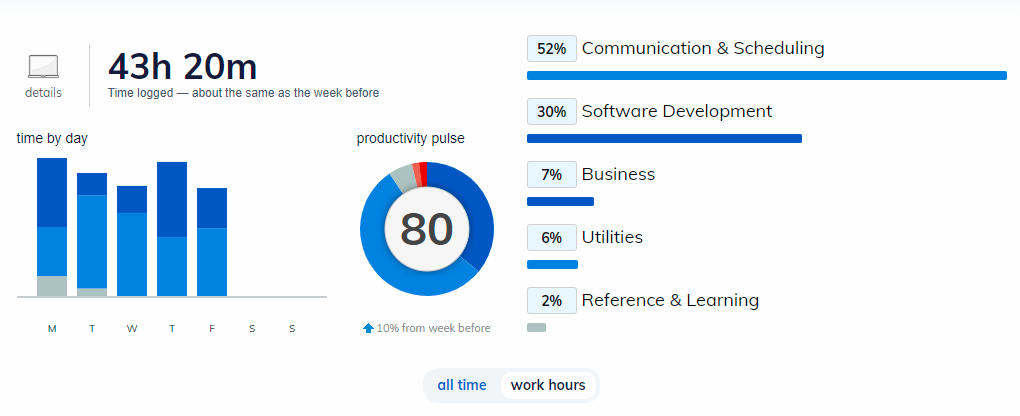Open the Communication & Scheduling category
The width and height of the screenshot is (1020, 416).
pyautogui.click(x=703, y=48)
